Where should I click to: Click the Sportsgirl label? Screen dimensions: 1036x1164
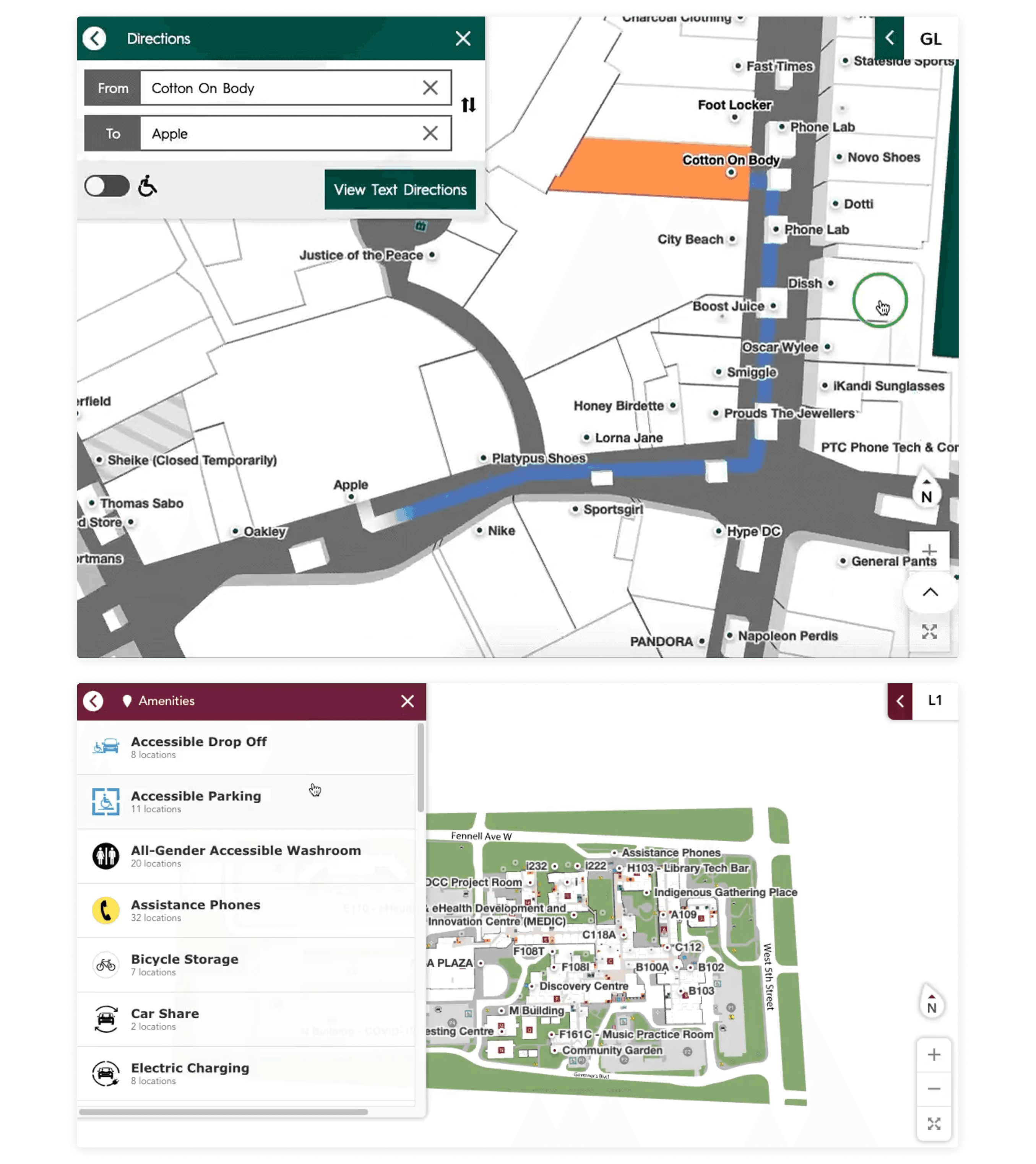[613, 510]
